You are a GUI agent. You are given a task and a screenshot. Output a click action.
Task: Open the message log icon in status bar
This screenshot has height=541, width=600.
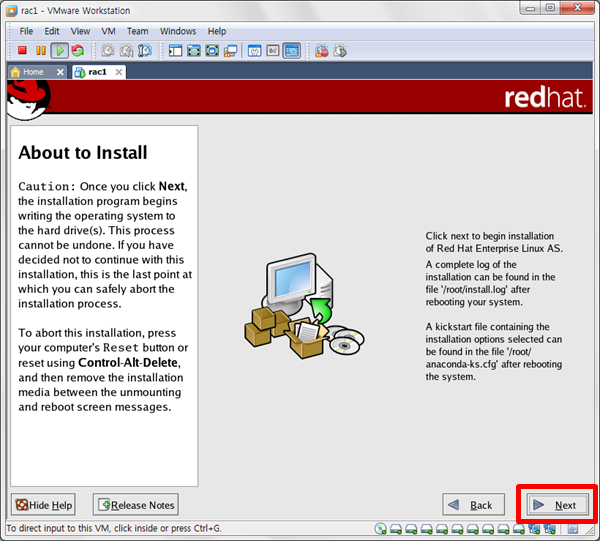pyautogui.click(x=572, y=529)
